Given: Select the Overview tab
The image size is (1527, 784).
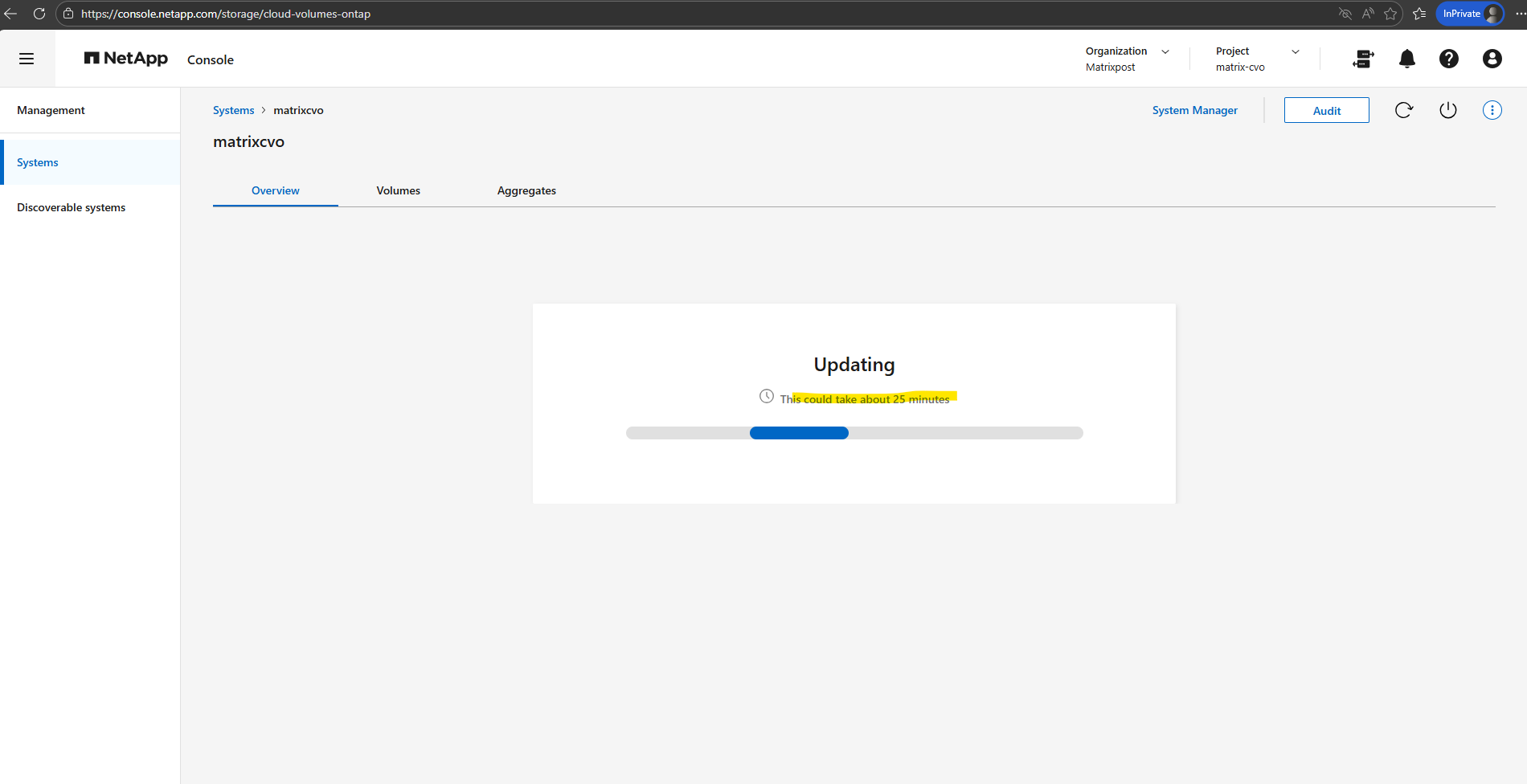Looking at the screenshot, I should [x=276, y=190].
